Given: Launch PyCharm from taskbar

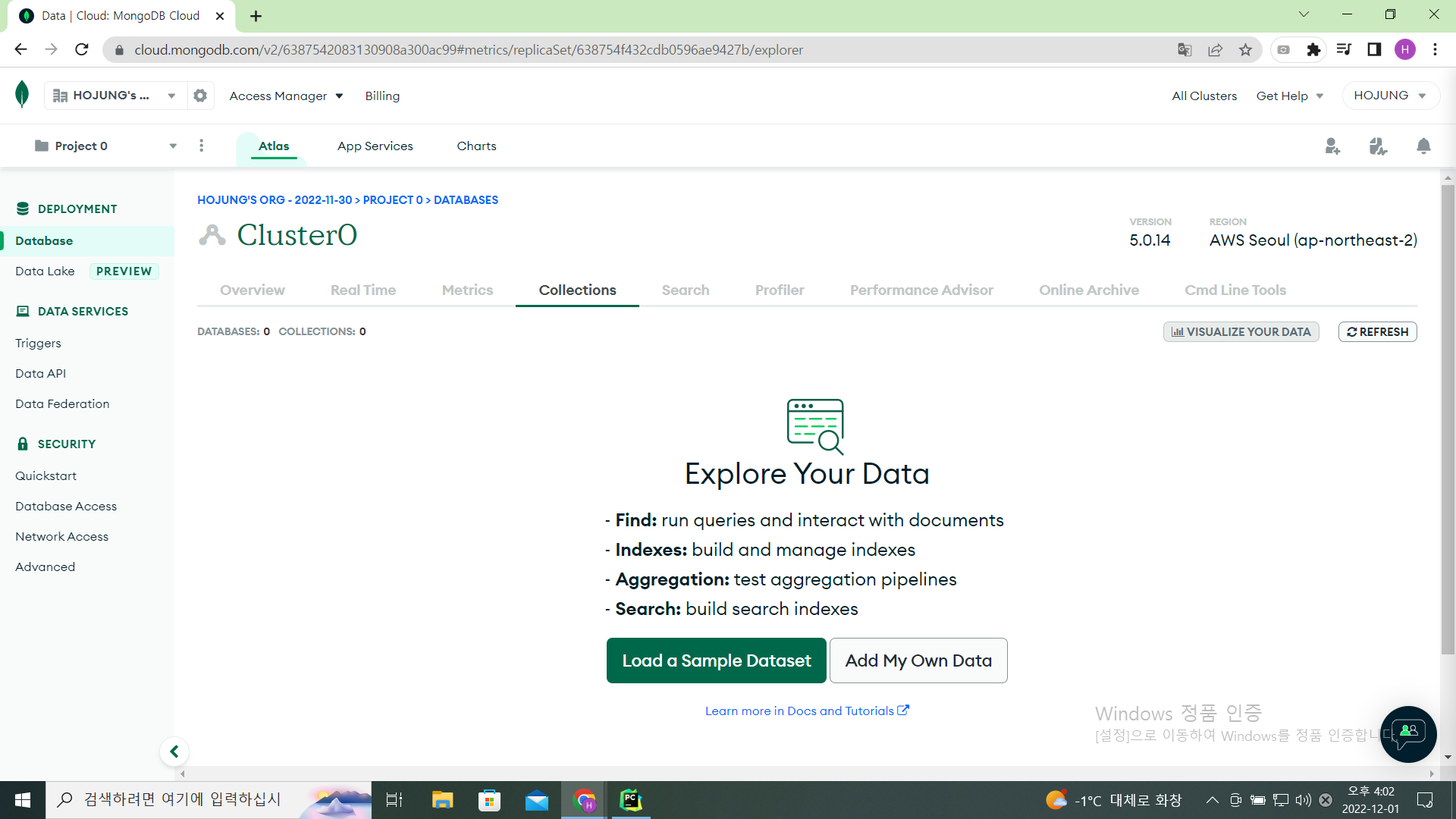Looking at the screenshot, I should tap(631, 800).
